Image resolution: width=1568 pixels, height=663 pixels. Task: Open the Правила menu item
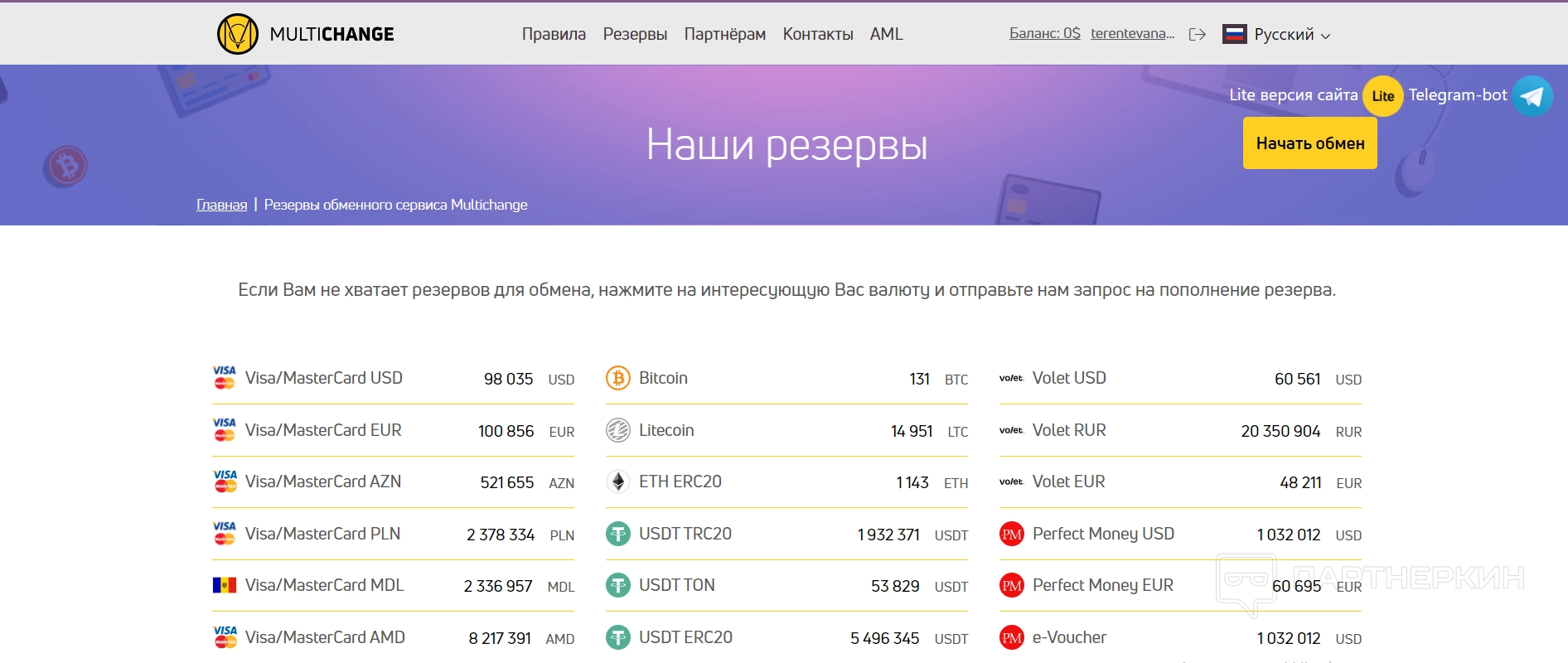[554, 34]
